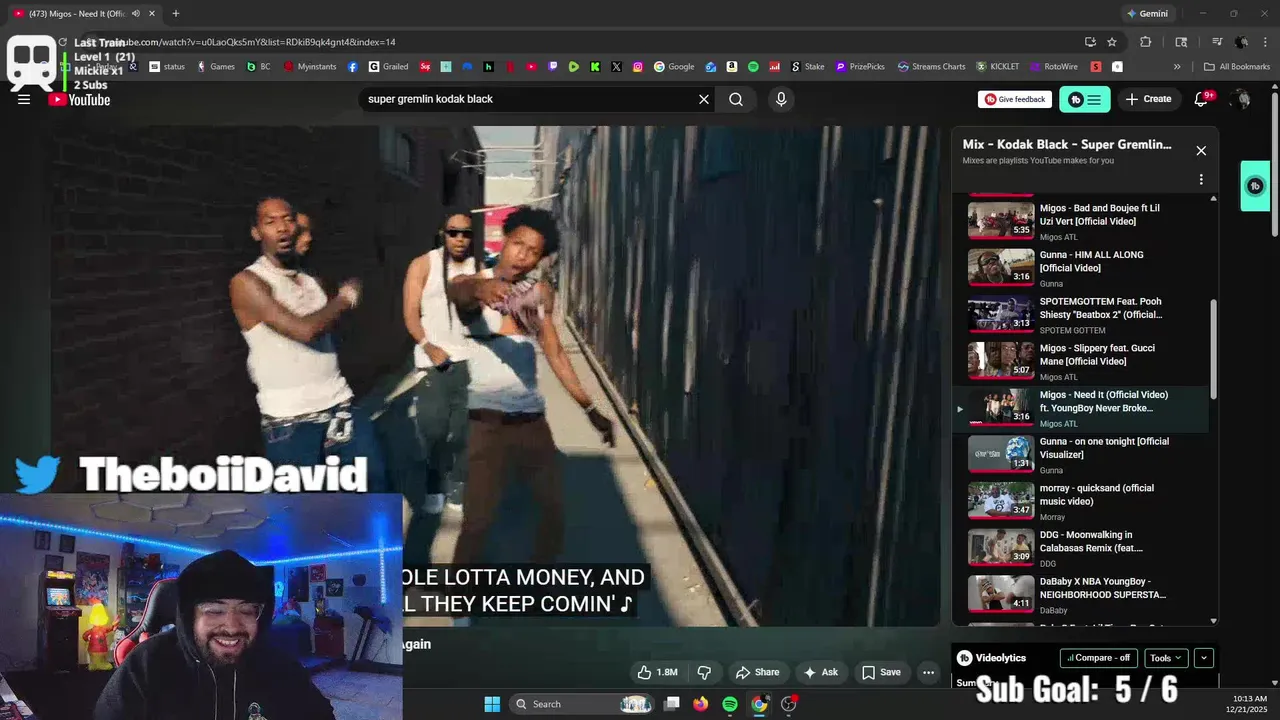
Task: Open the green TubeBuddy menu button
Action: (x=1085, y=99)
